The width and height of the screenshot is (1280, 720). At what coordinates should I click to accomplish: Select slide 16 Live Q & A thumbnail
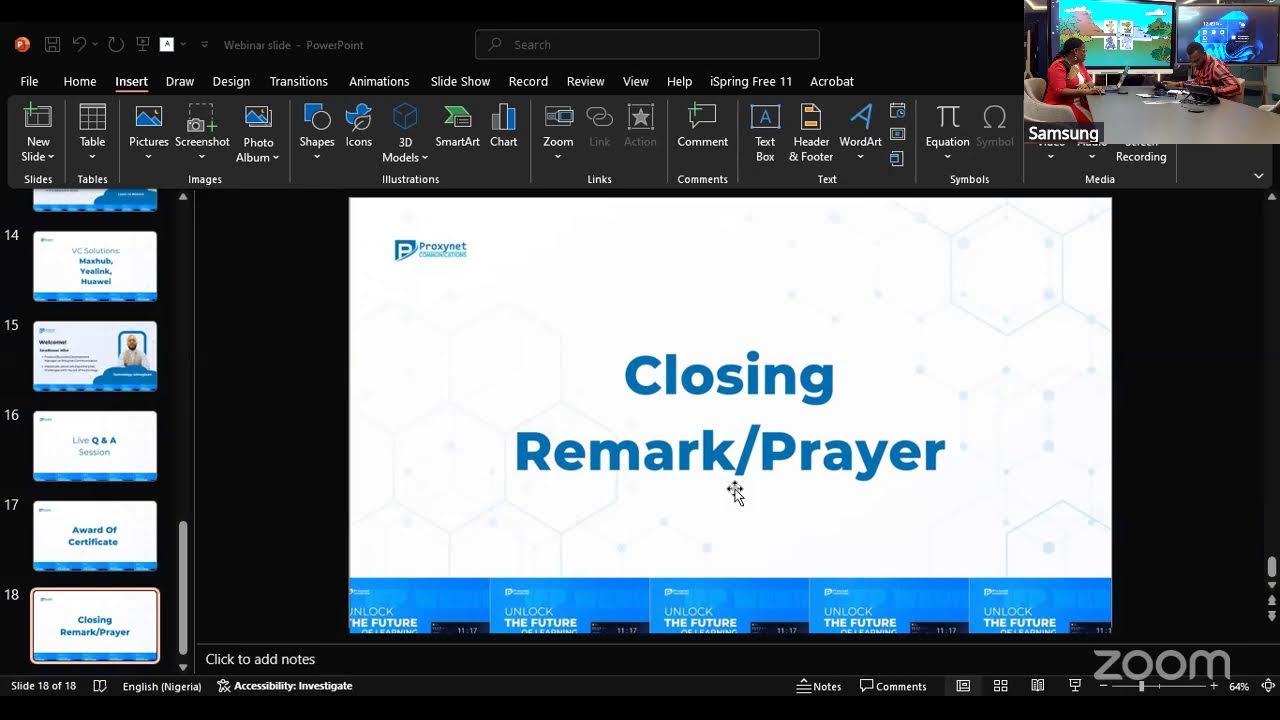[x=95, y=446]
